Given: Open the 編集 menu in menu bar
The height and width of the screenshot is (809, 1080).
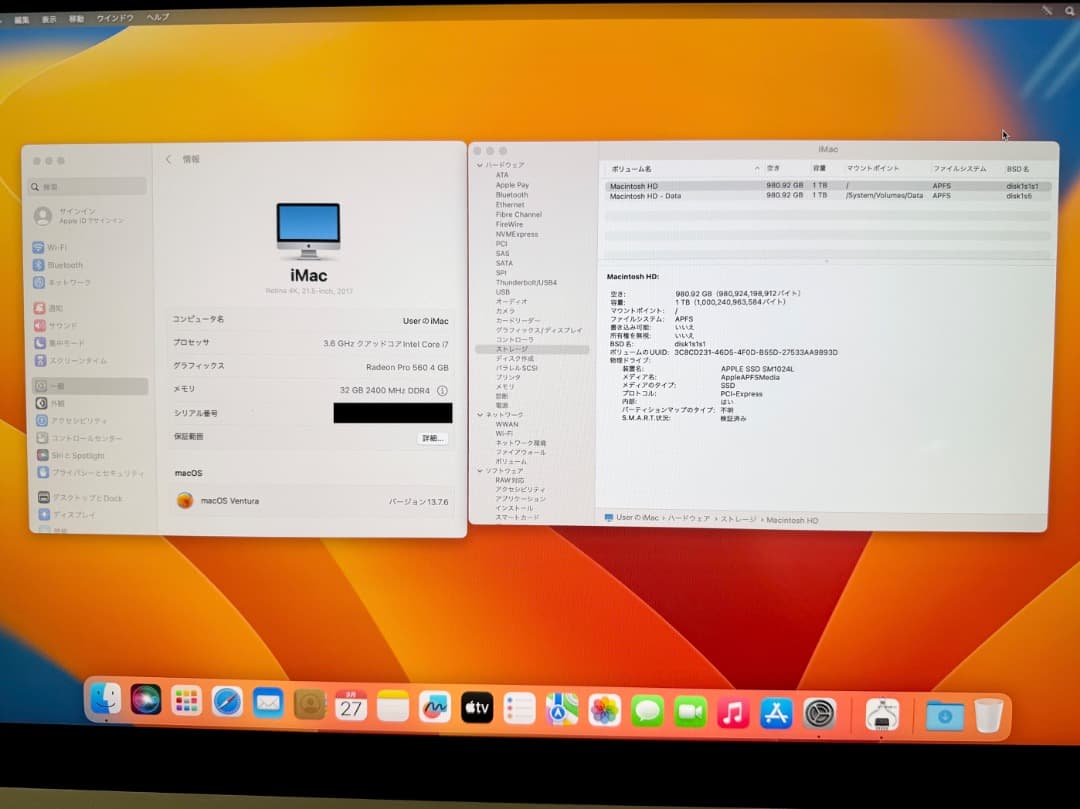Looking at the screenshot, I should 22,20.
